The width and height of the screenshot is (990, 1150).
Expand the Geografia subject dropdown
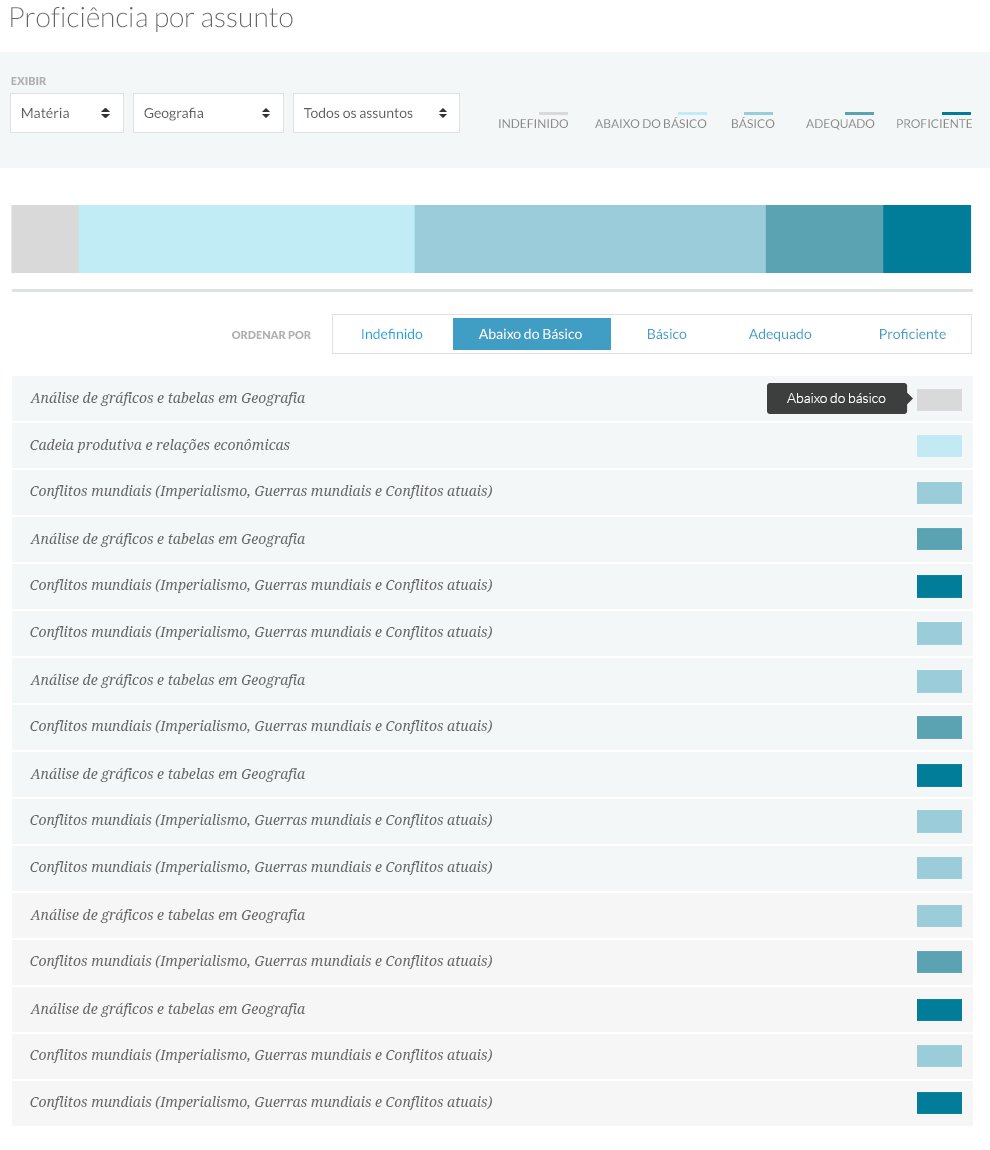click(207, 113)
